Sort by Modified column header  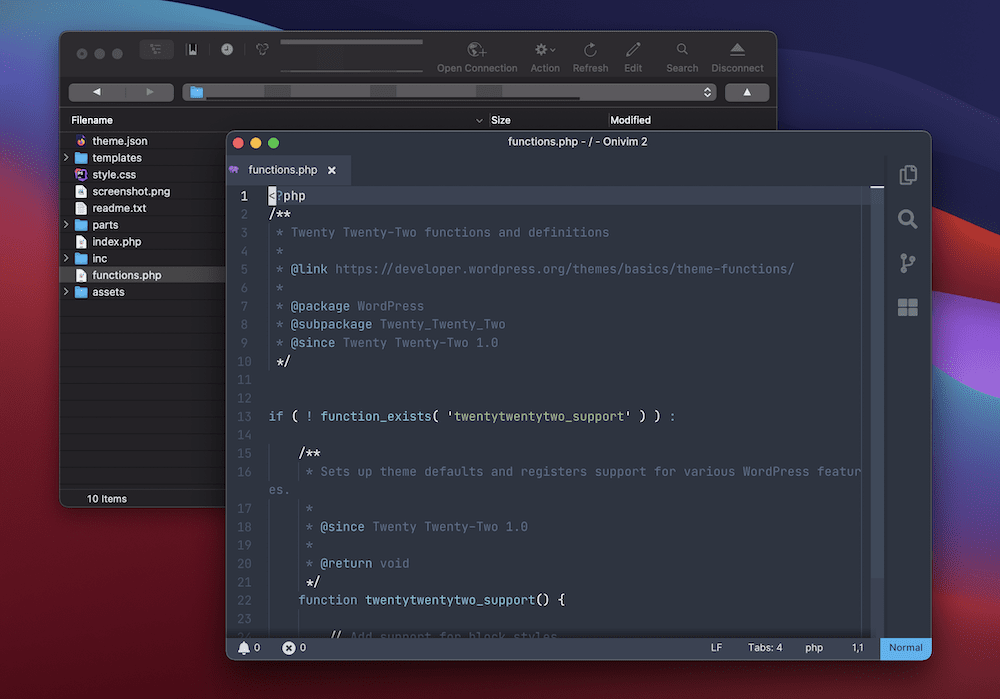(630, 120)
